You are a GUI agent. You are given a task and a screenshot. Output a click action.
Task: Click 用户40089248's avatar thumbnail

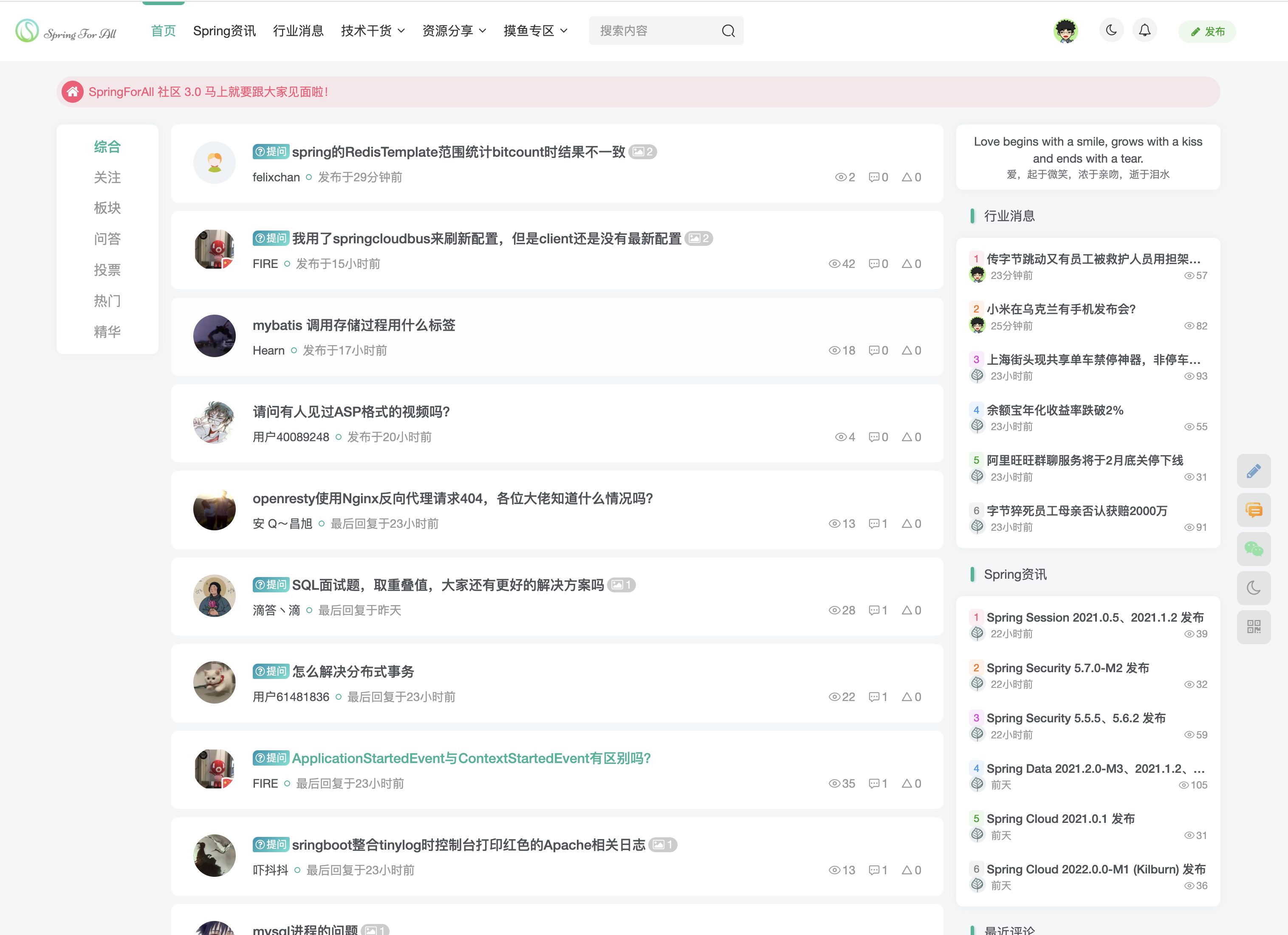point(215,422)
